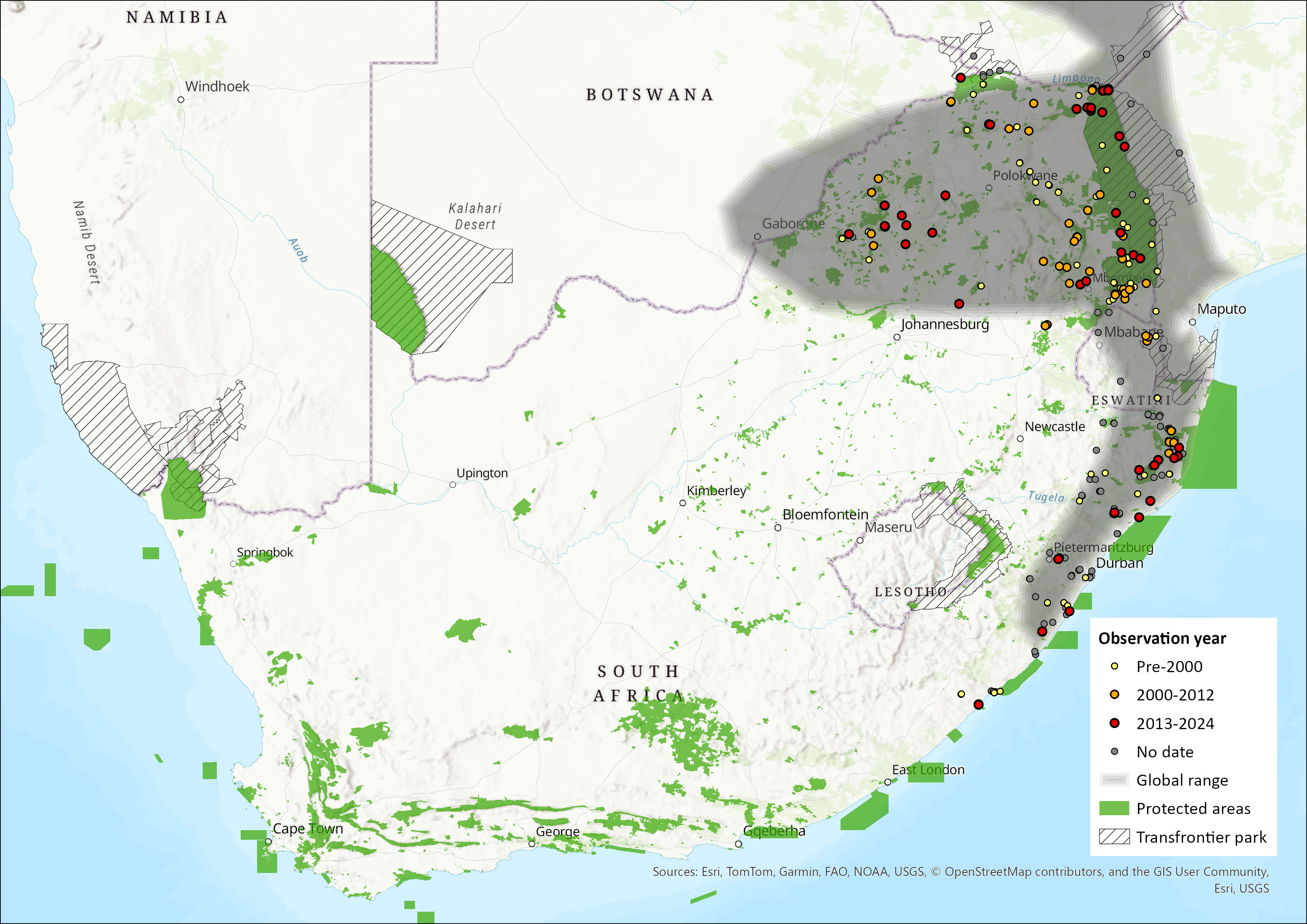This screenshot has width=1307, height=924.
Task: Click the Cape Town city label
Action: point(308,828)
